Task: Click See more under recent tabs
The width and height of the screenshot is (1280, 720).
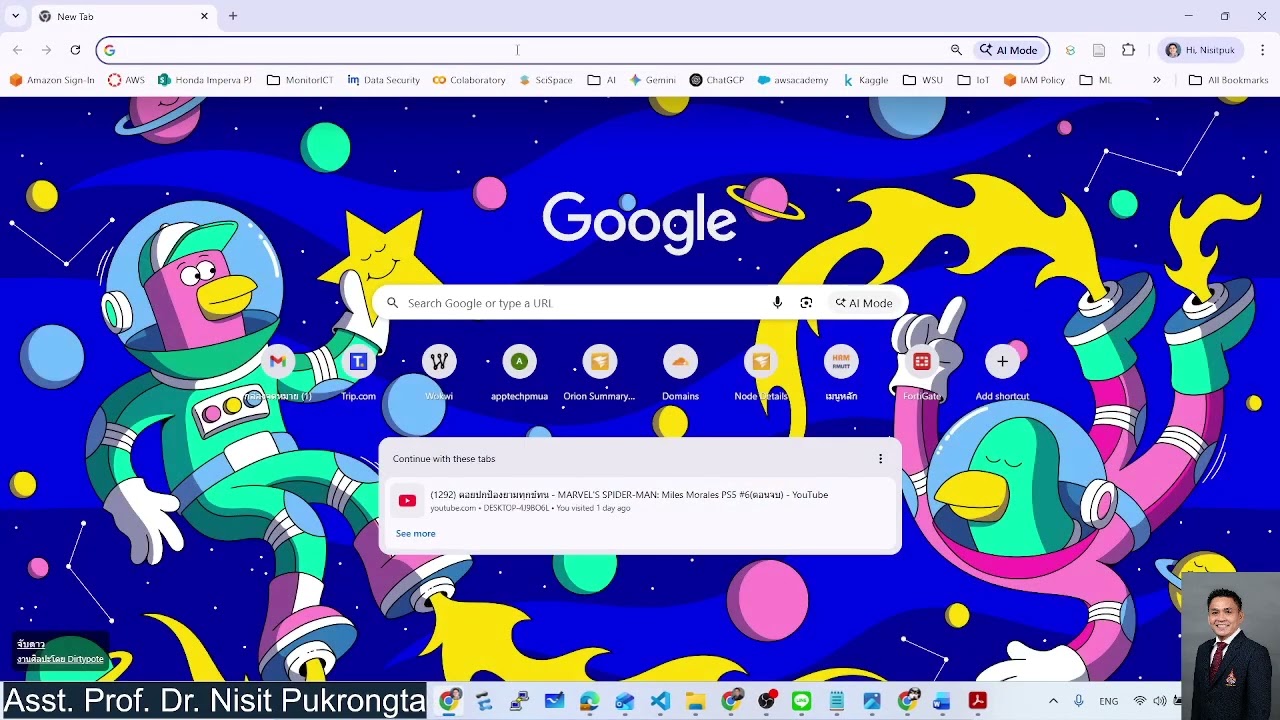Action: [x=416, y=534]
